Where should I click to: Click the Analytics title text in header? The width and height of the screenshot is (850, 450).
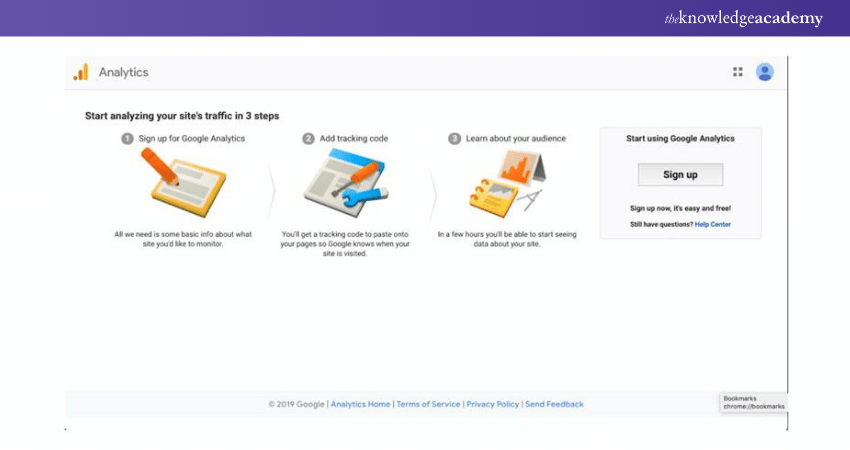[123, 72]
